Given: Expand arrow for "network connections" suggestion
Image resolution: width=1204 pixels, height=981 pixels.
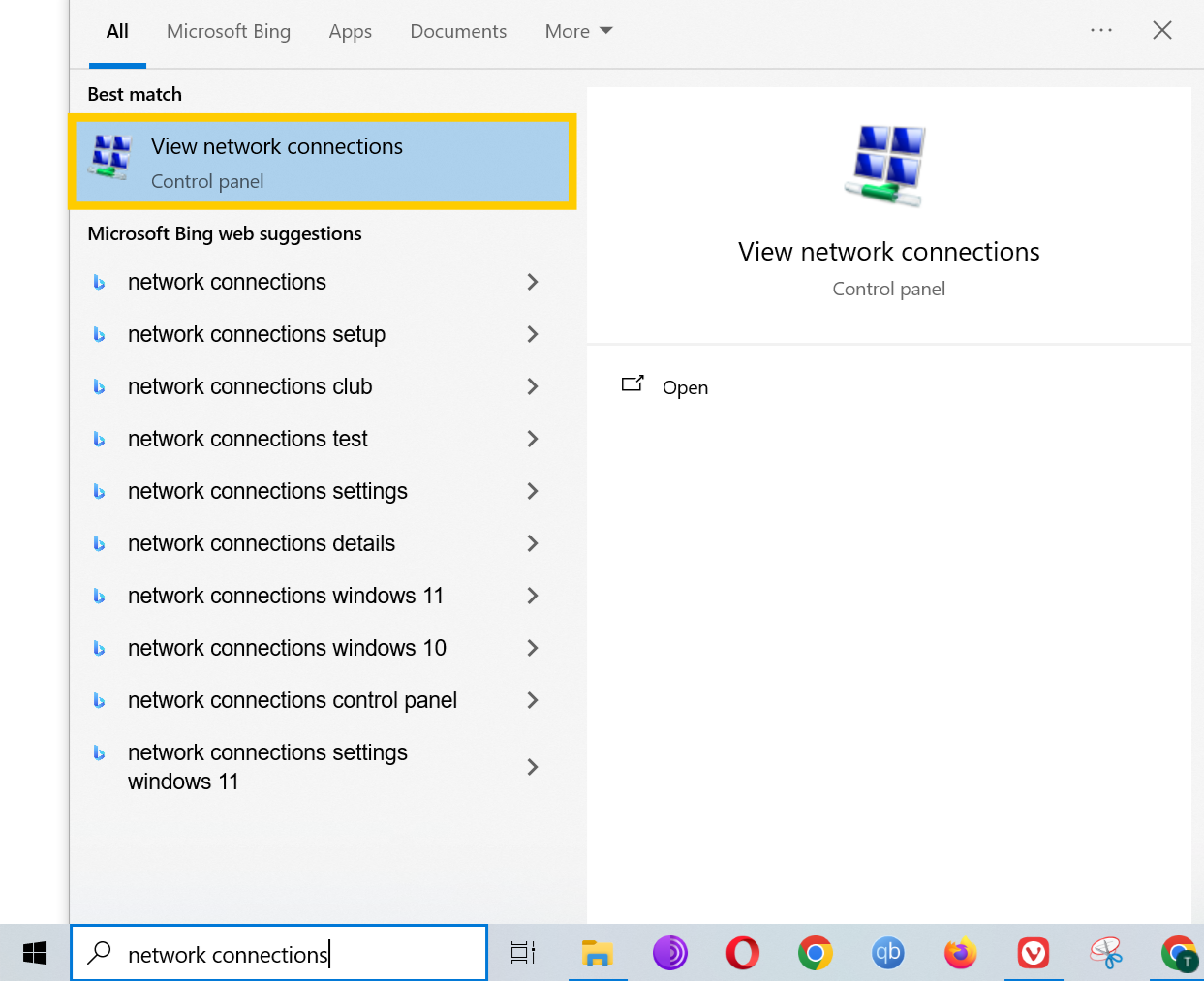Looking at the screenshot, I should 532,282.
